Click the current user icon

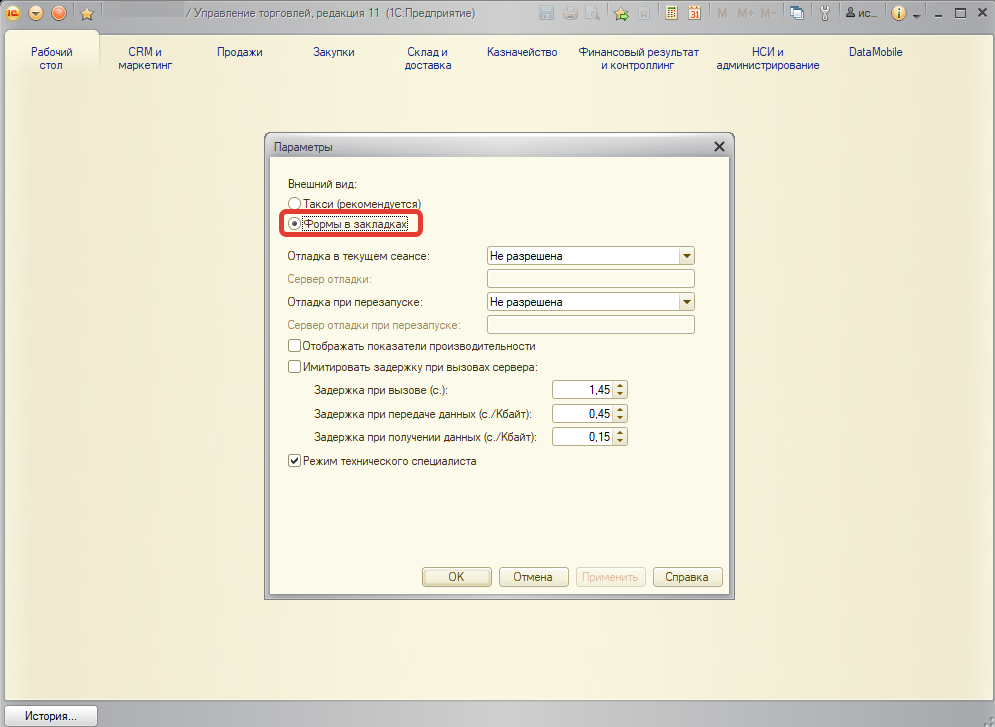pos(862,13)
